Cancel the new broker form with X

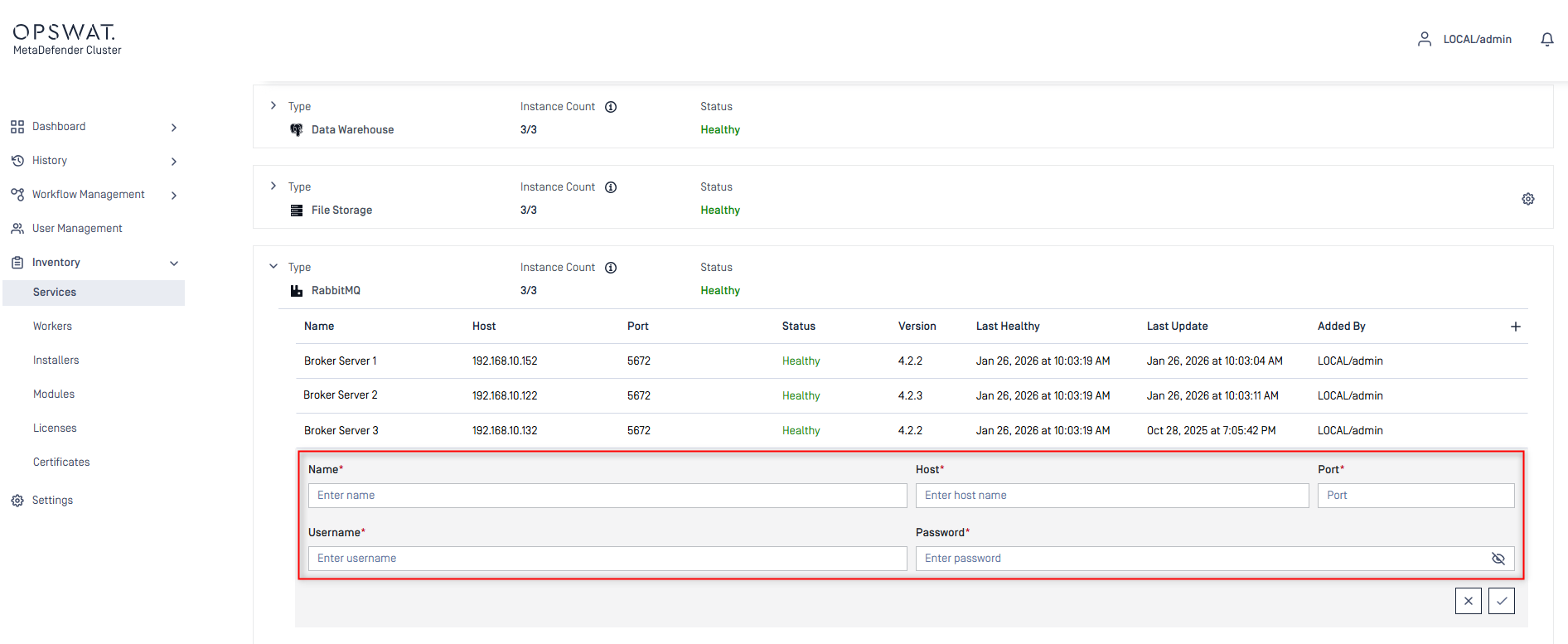[x=1468, y=601]
